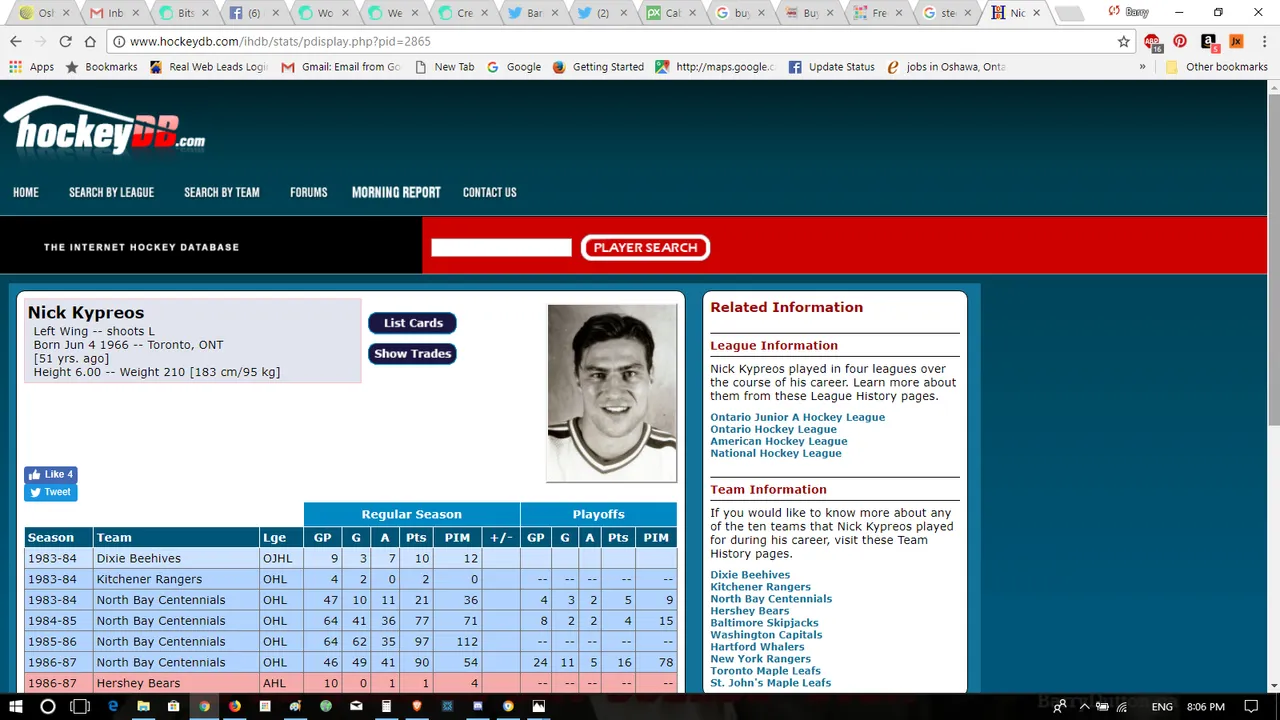The height and width of the screenshot is (720, 1280).
Task: Open Washington Capitals team link
Action: pos(766,635)
